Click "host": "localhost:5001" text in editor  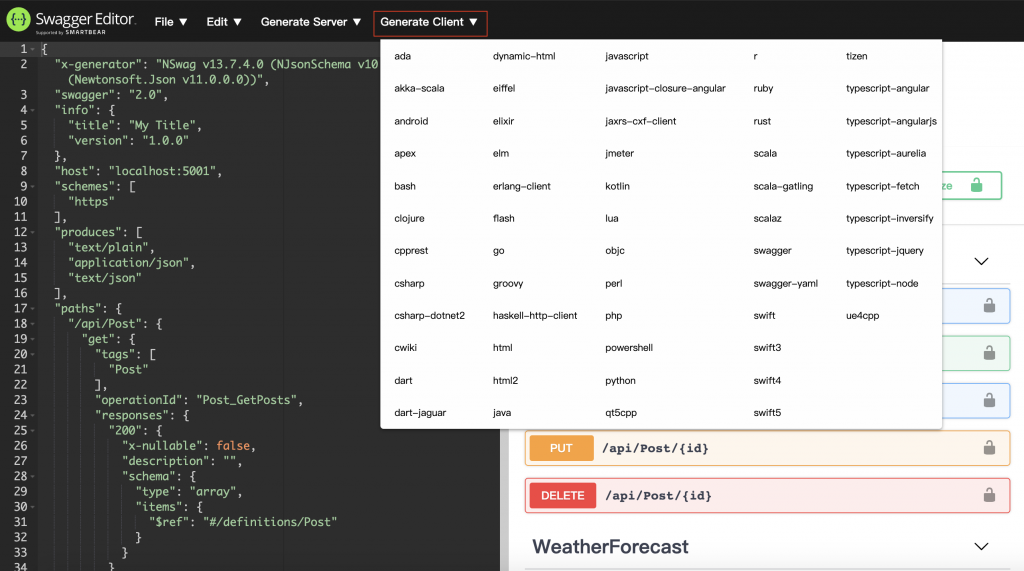coord(138,171)
